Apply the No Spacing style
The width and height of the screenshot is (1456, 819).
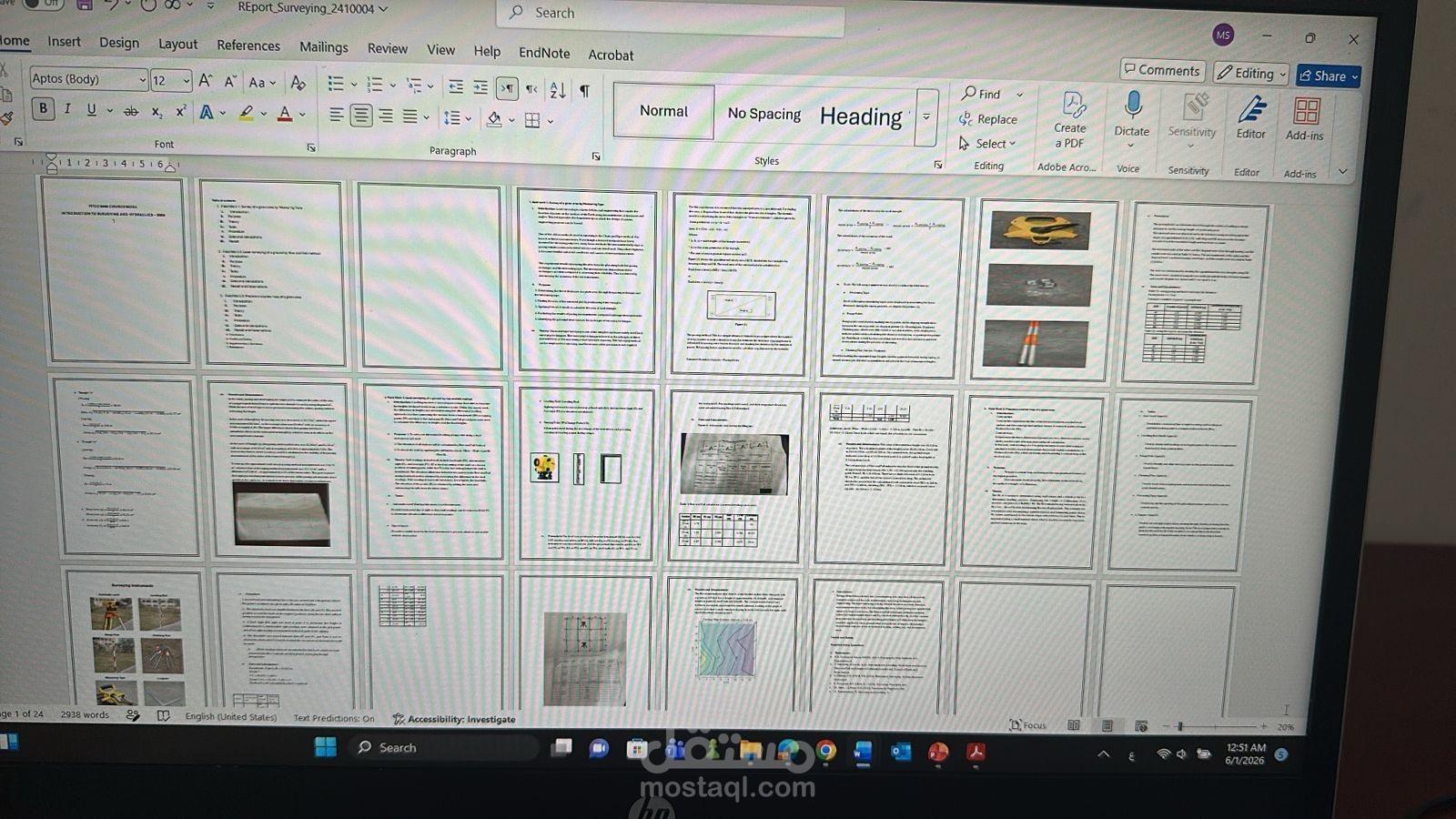tap(763, 114)
